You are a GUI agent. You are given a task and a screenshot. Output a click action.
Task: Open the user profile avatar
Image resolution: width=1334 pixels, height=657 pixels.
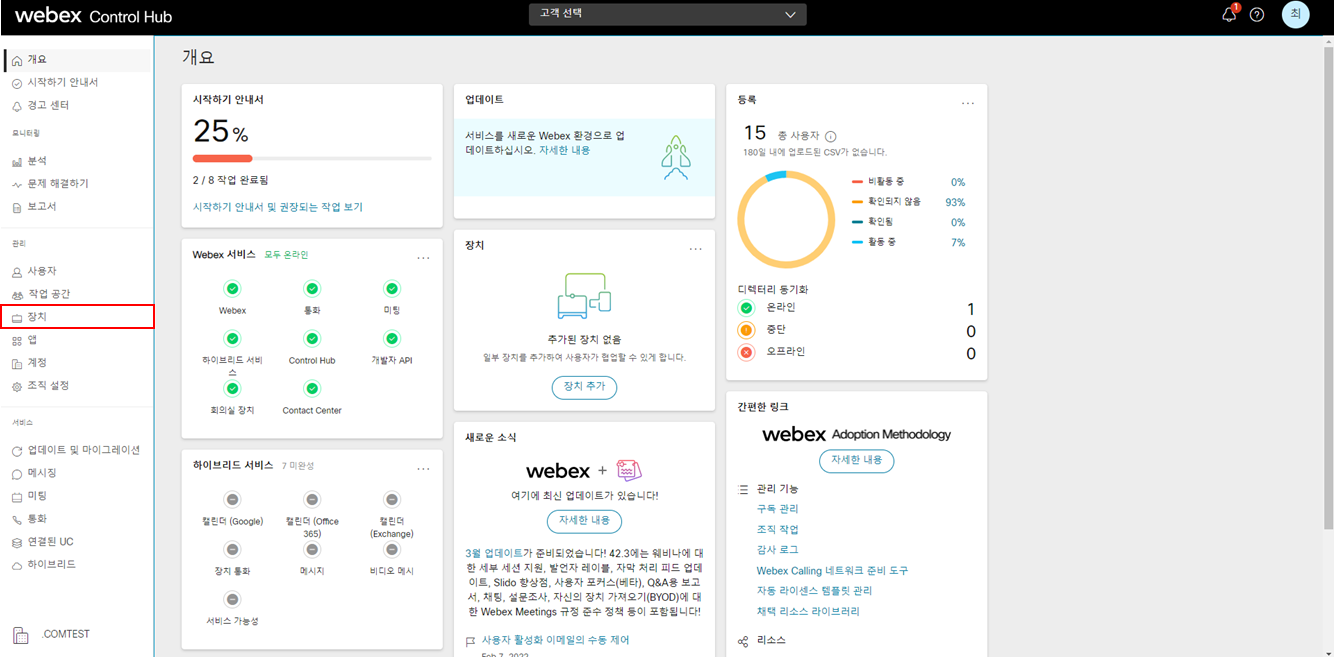[x=1296, y=14]
